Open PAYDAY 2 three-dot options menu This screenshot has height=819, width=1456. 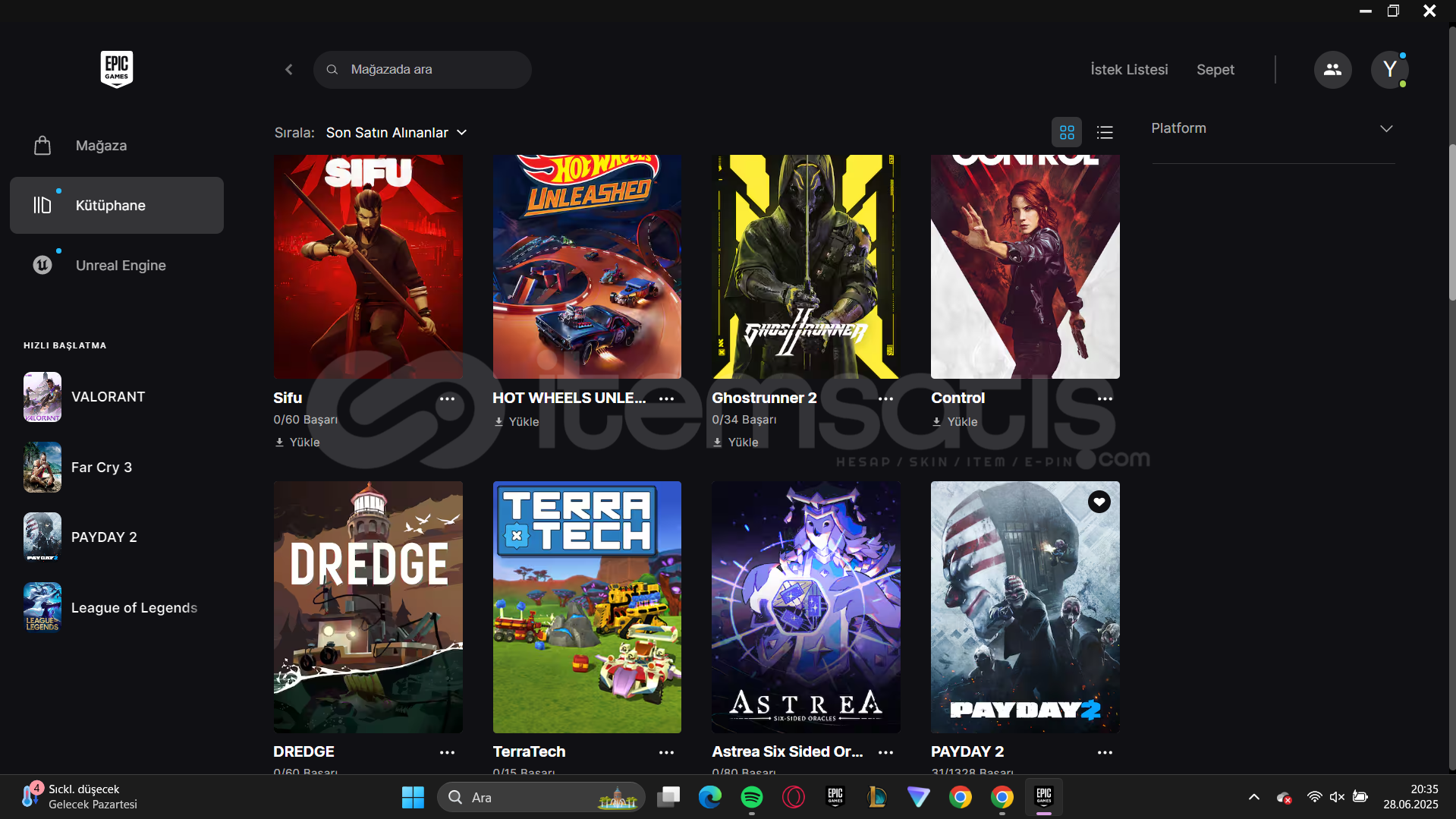1105,752
